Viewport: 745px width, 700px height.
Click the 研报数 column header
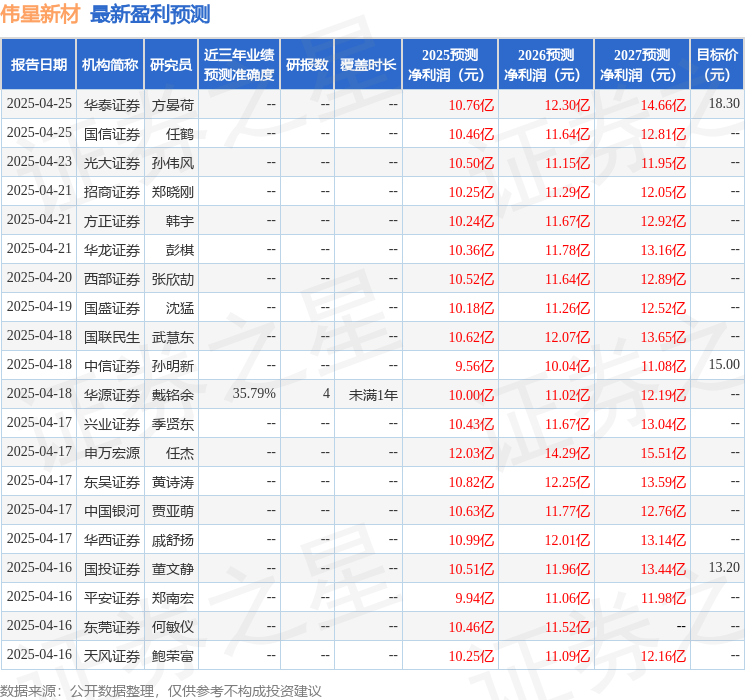[307, 65]
